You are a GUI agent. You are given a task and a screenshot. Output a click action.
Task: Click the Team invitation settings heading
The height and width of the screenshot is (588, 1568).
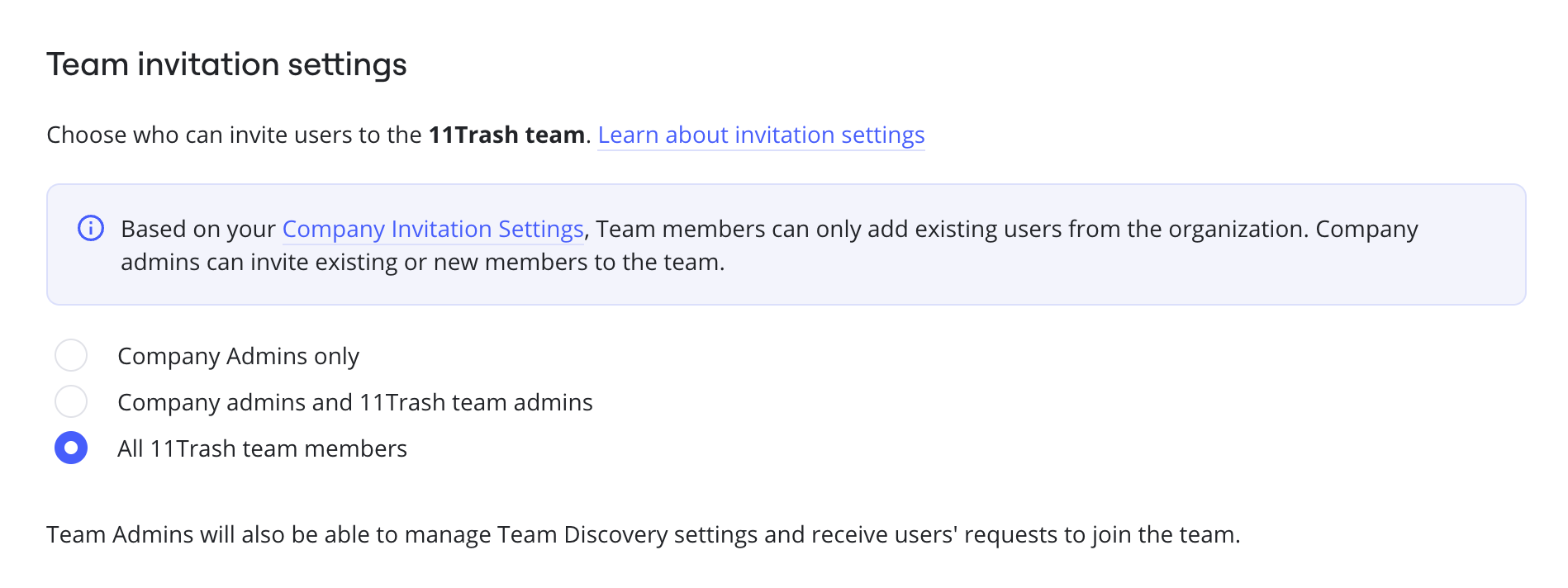point(226,64)
